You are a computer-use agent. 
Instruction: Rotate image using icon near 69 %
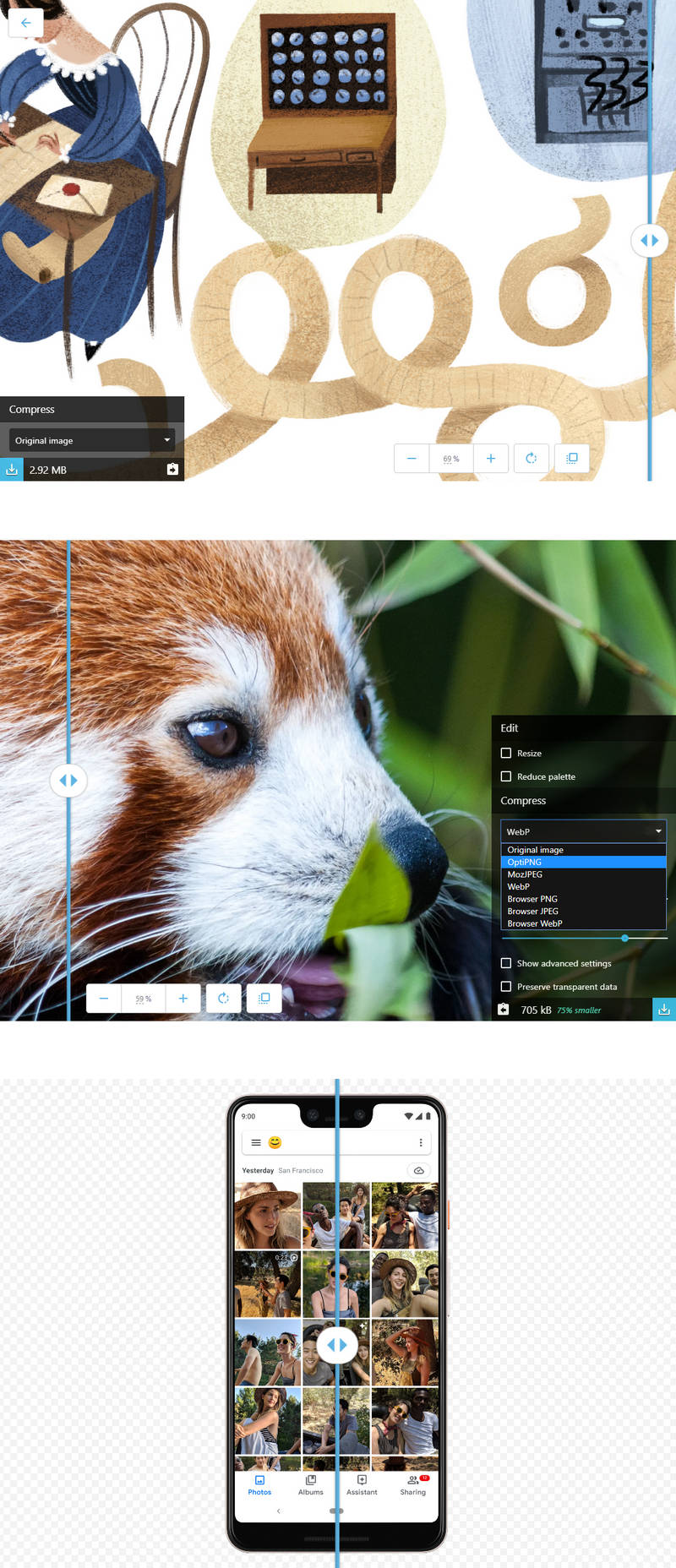[x=532, y=459]
